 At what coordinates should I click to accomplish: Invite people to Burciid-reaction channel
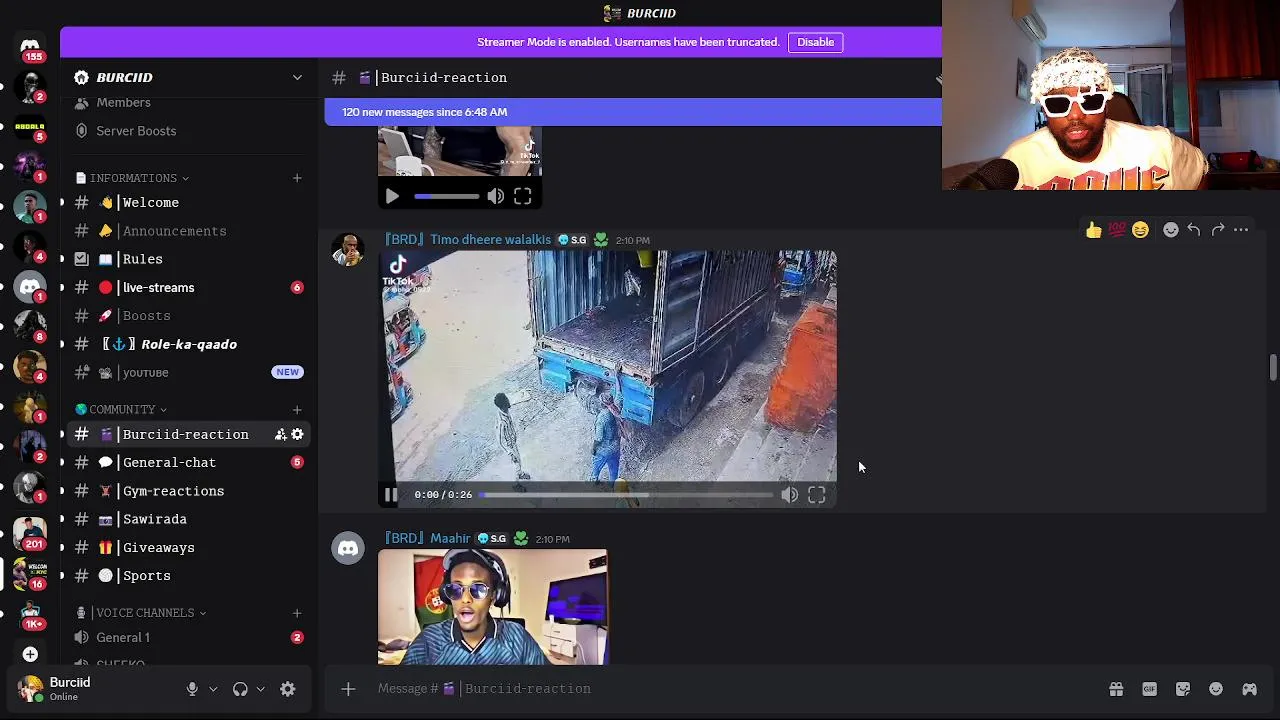(280, 434)
